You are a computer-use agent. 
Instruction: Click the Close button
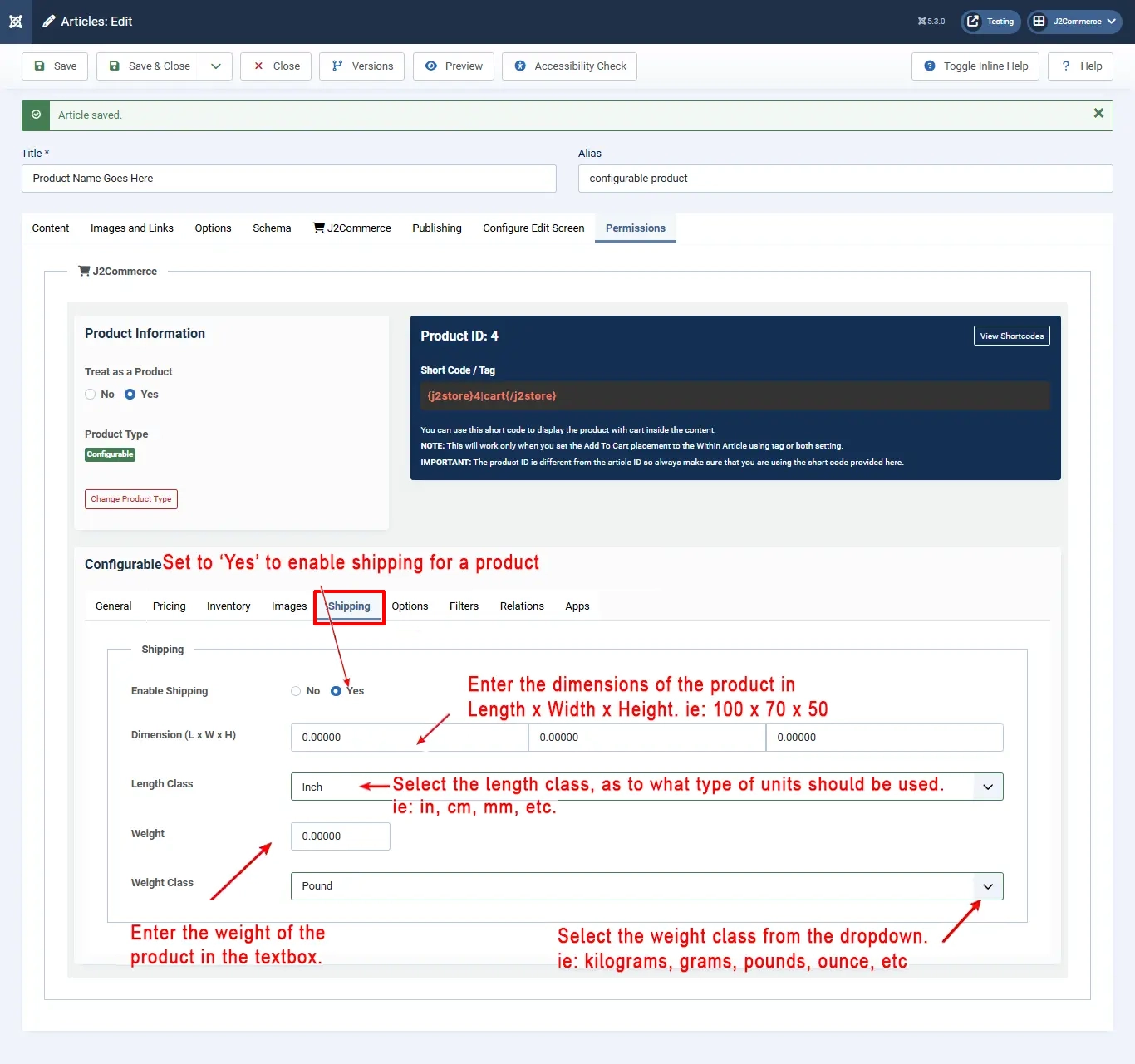[276, 66]
